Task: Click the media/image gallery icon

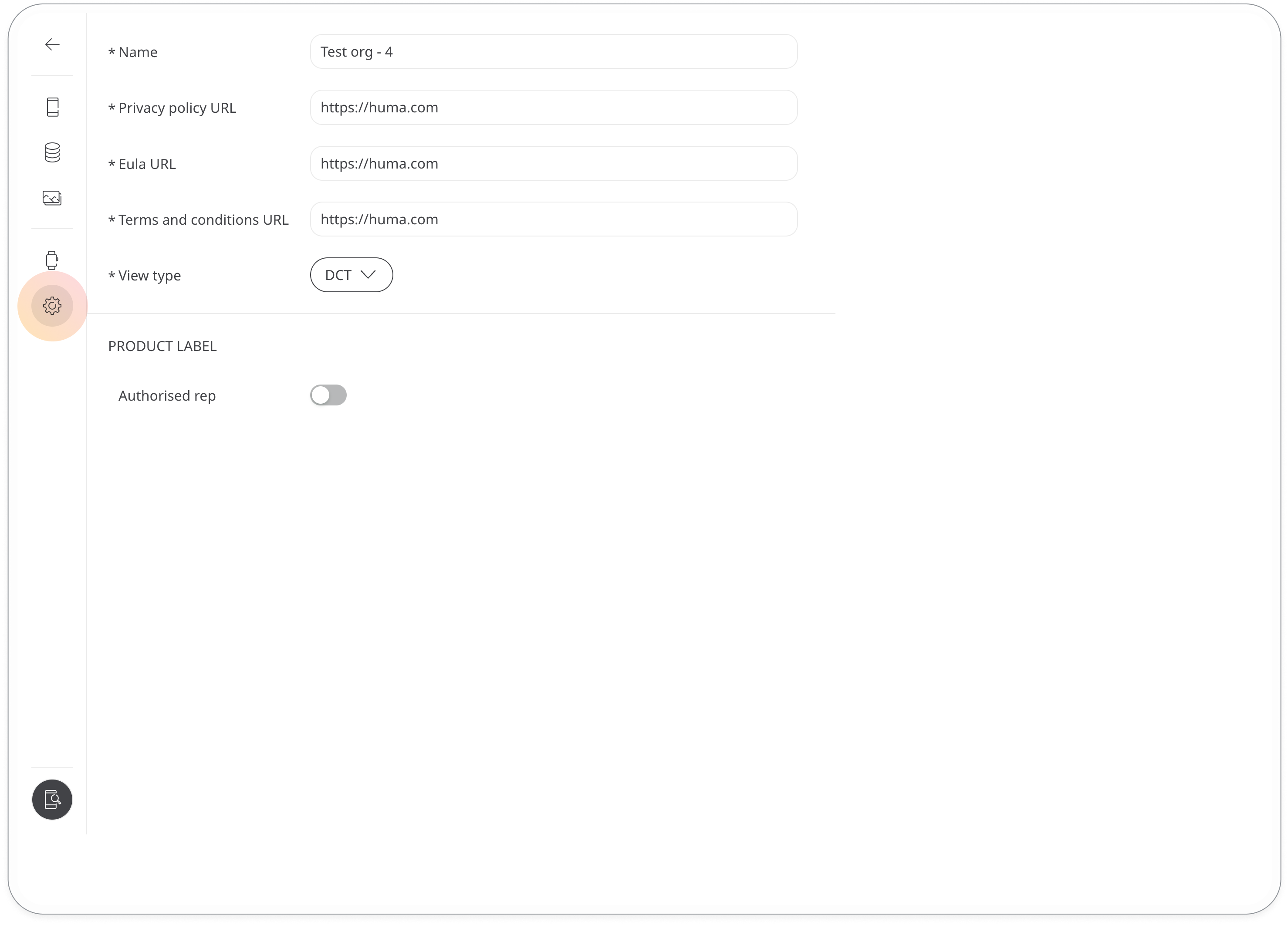Action: click(53, 197)
